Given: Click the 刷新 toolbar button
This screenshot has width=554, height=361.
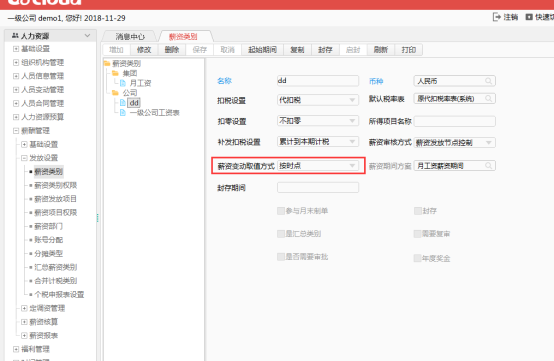Looking at the screenshot, I should (x=381, y=50).
